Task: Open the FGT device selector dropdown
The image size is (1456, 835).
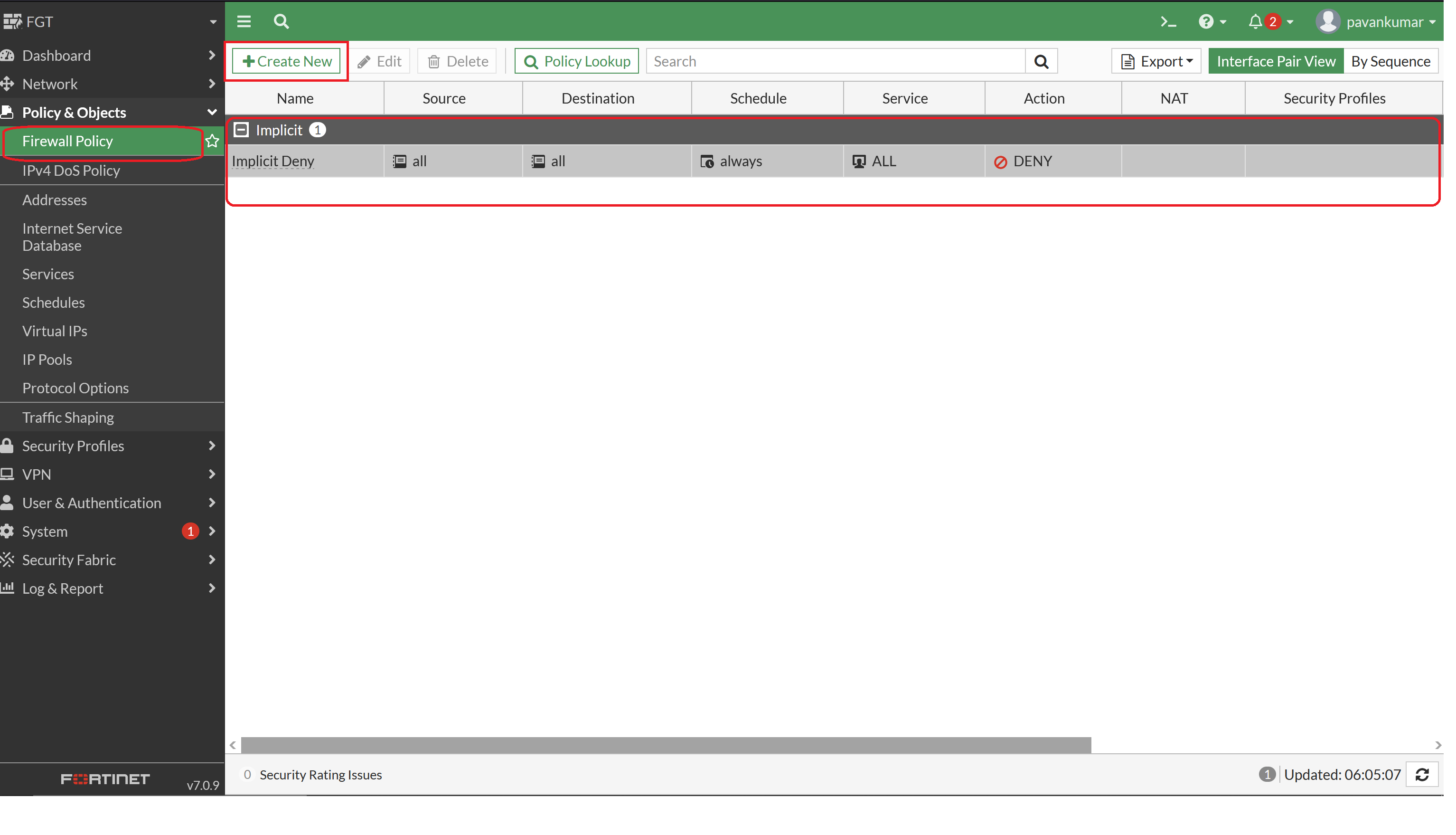Action: (214, 21)
